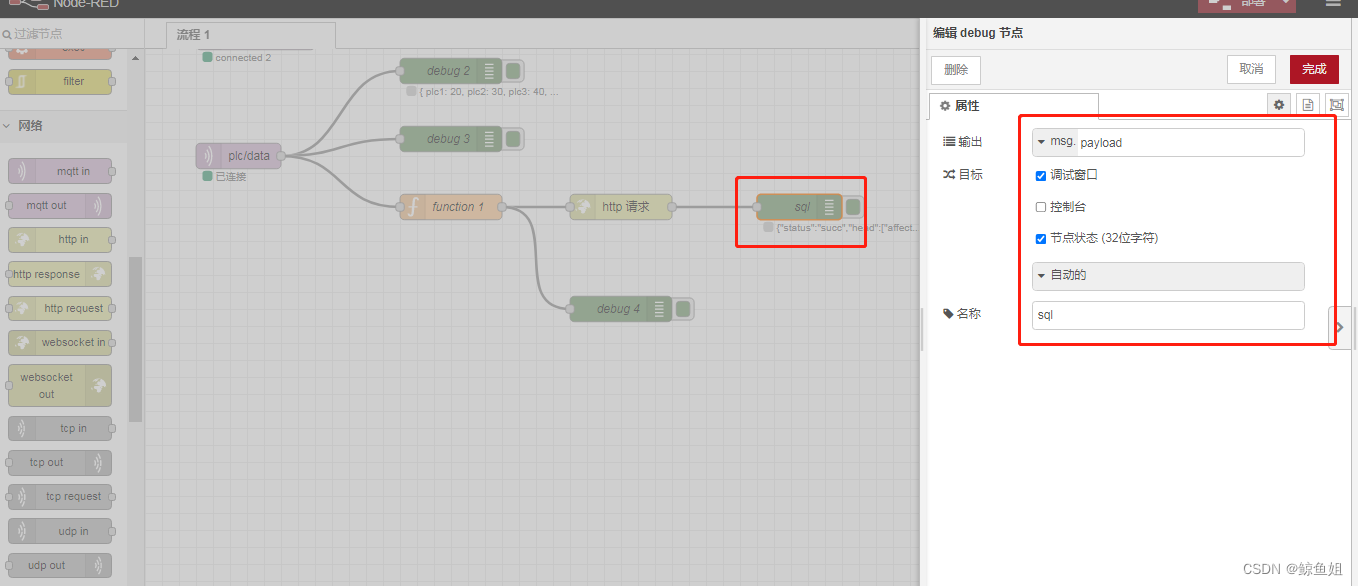1358x586 pixels.
Task: Select the http 请求 node
Action: pos(621,207)
